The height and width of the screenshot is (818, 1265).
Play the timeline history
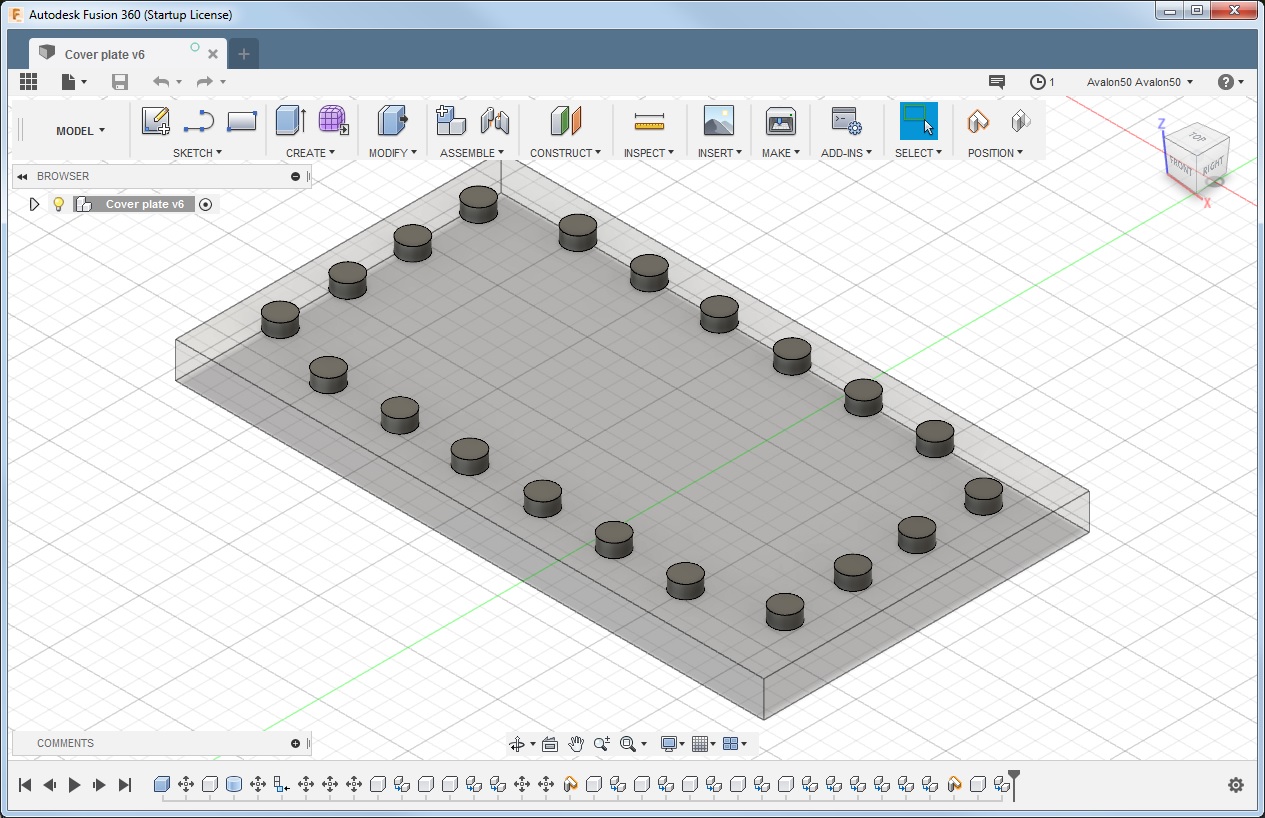75,785
